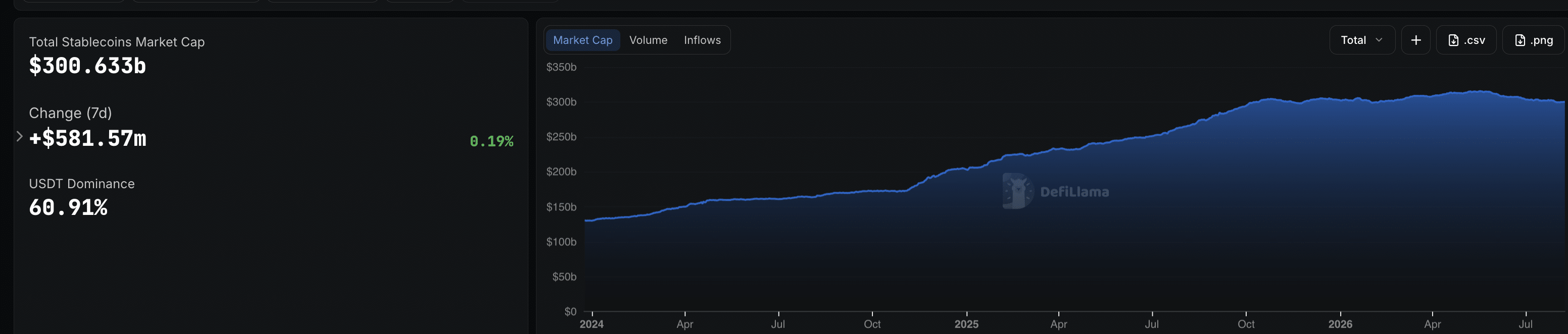Switch to the Market Cap tab
Image resolution: width=1568 pixels, height=334 pixels.
582,40
